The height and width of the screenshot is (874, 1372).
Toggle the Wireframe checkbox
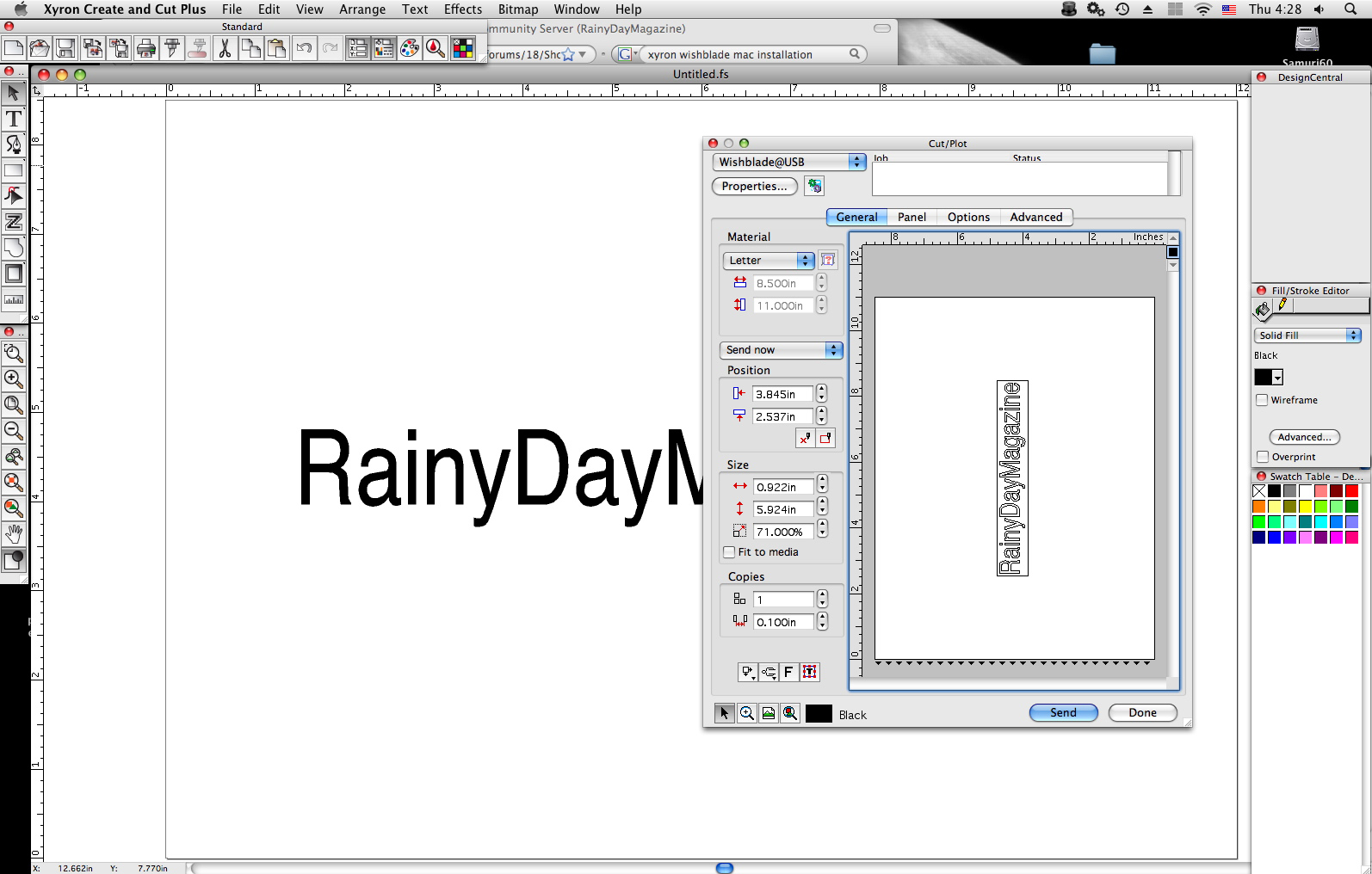(x=1262, y=400)
